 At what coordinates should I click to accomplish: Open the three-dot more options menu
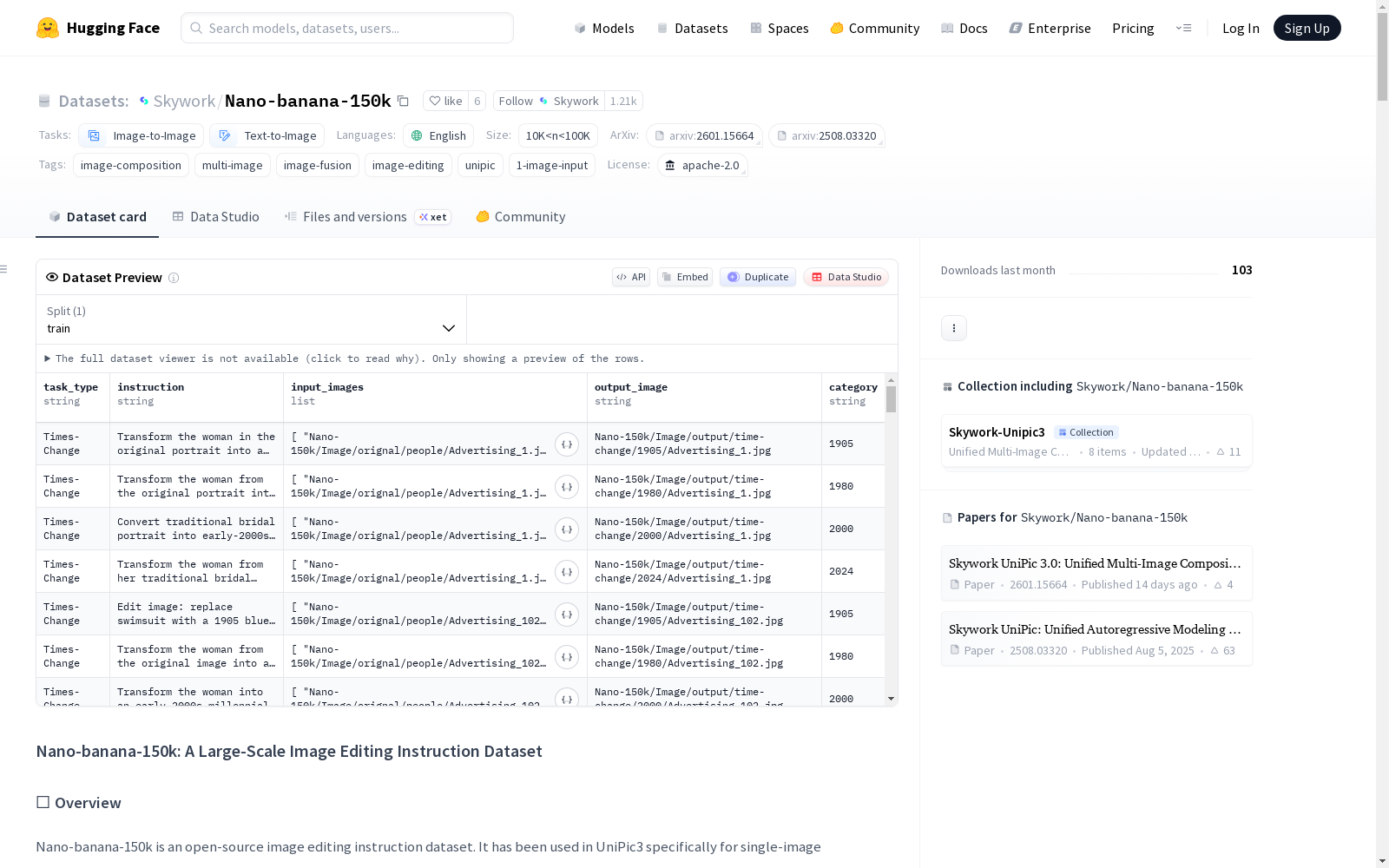[954, 328]
